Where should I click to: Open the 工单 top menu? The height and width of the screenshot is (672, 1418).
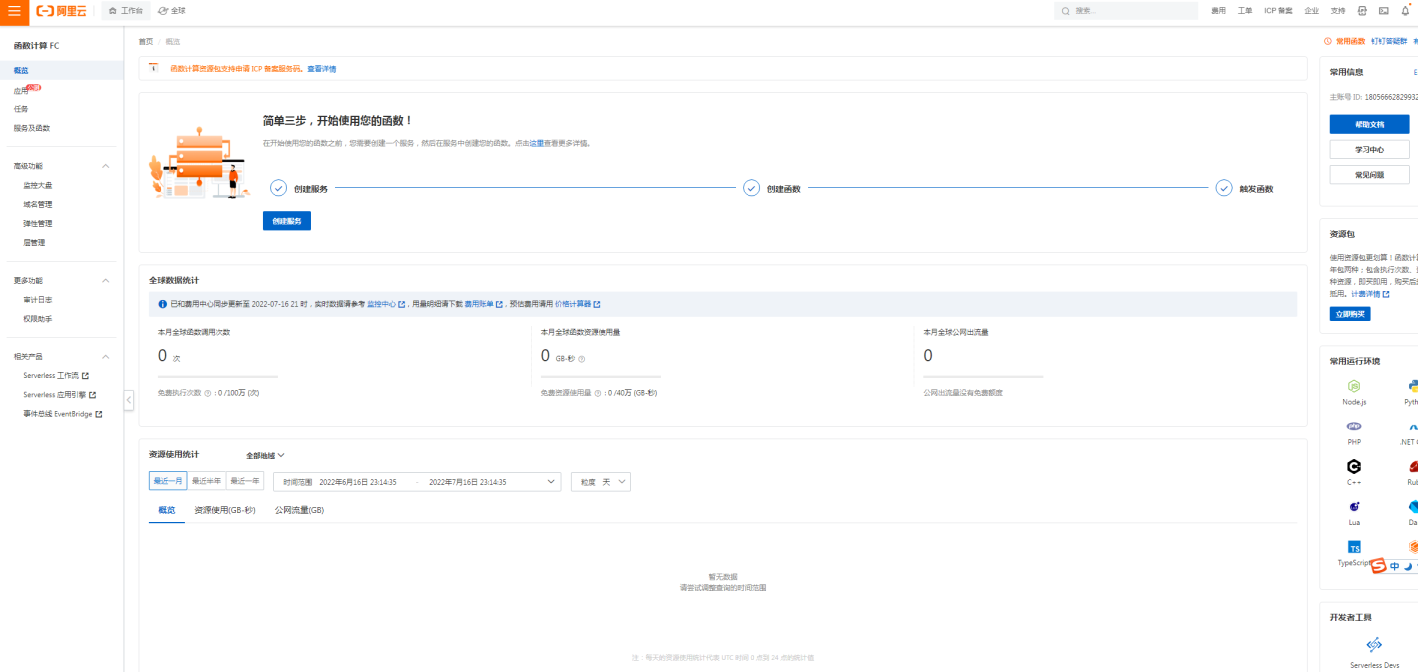pos(1245,10)
